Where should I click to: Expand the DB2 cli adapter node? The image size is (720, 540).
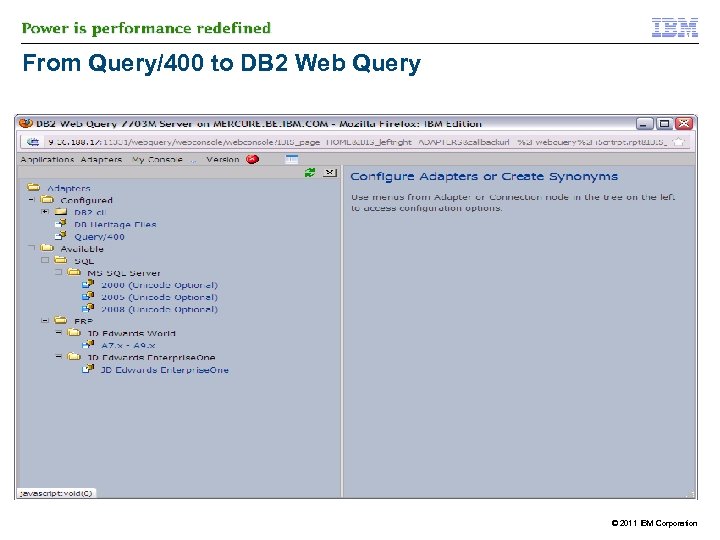coord(45,212)
